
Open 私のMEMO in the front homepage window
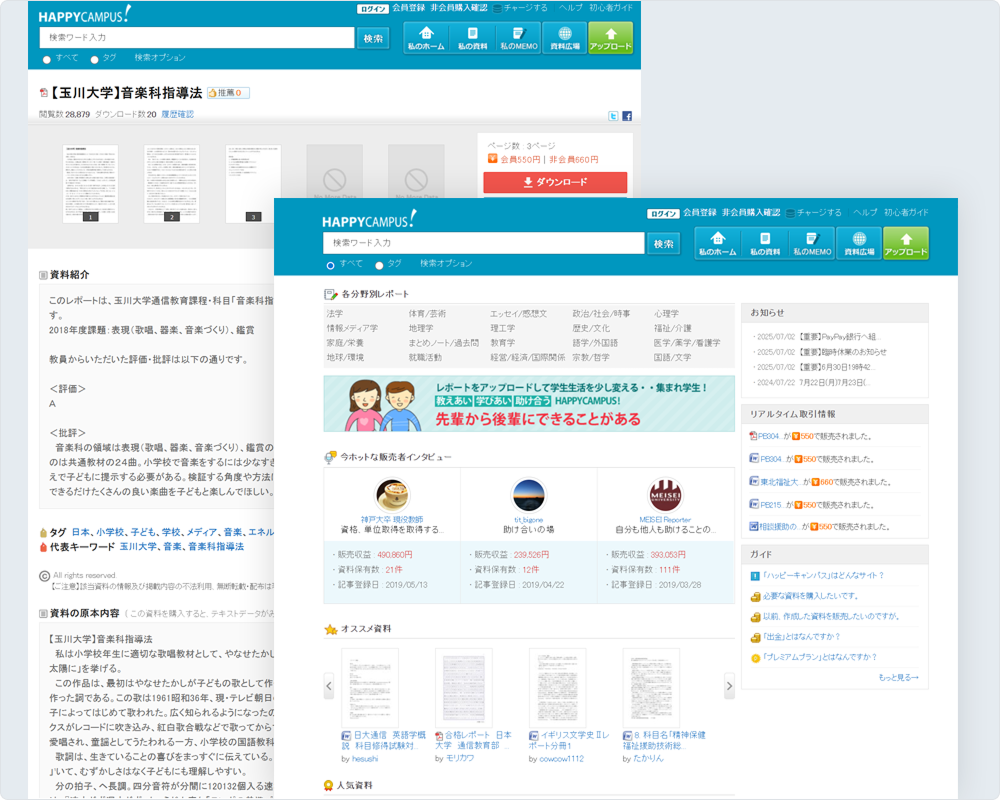pyautogui.click(x=812, y=243)
